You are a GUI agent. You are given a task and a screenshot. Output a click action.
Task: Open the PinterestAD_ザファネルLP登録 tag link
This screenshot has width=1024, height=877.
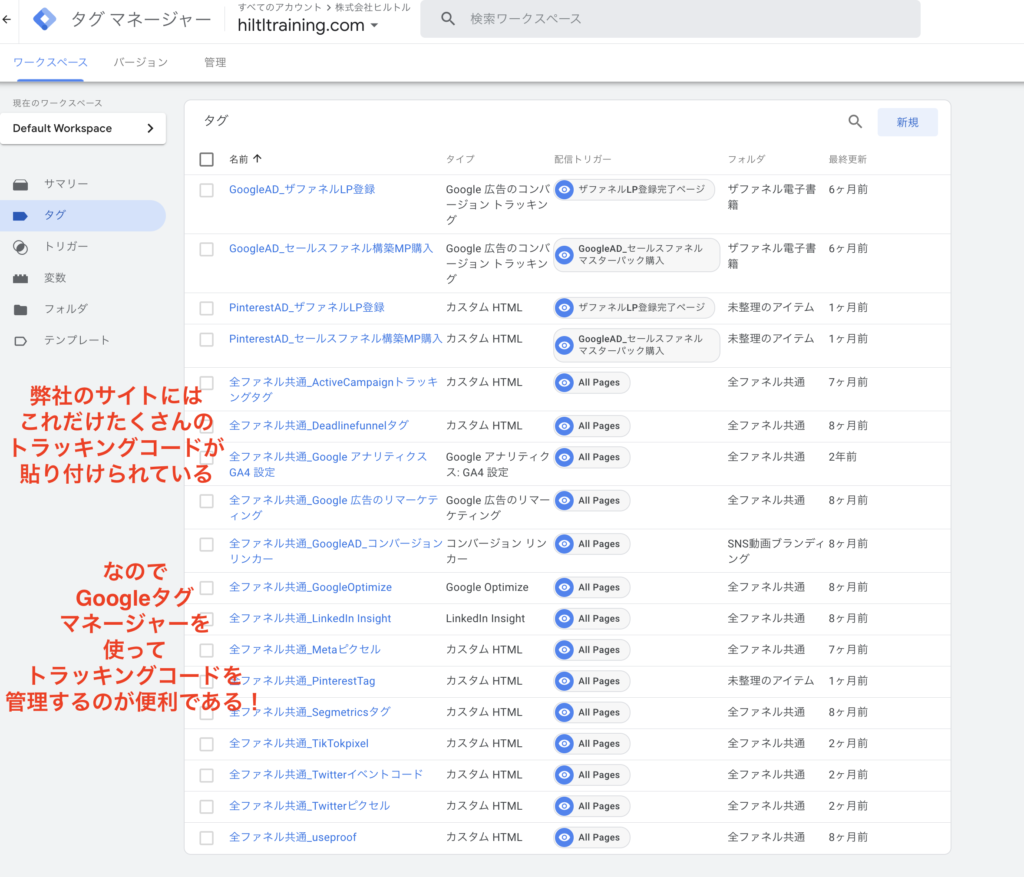(306, 308)
